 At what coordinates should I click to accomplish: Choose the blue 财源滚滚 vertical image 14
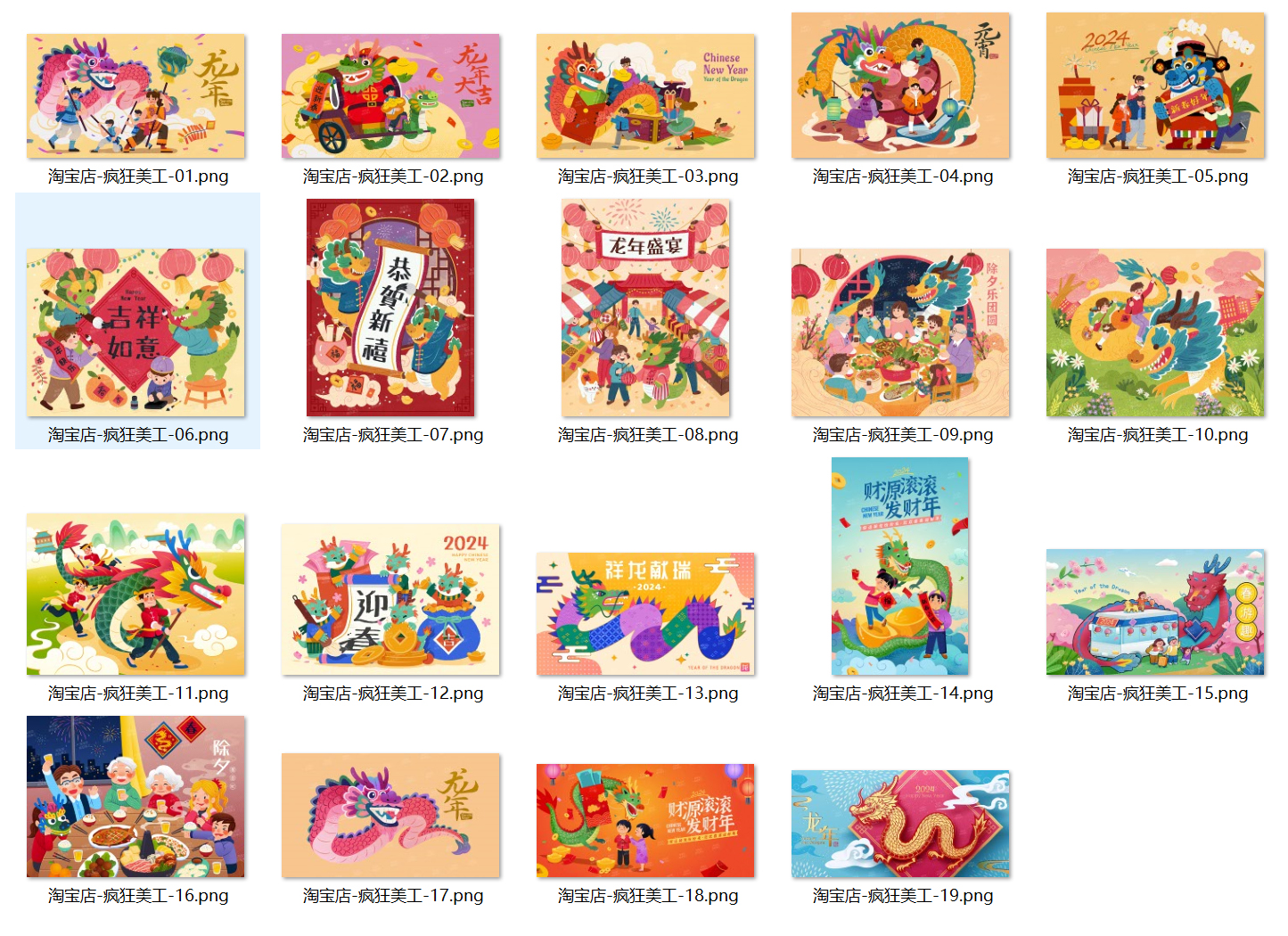pos(900,566)
